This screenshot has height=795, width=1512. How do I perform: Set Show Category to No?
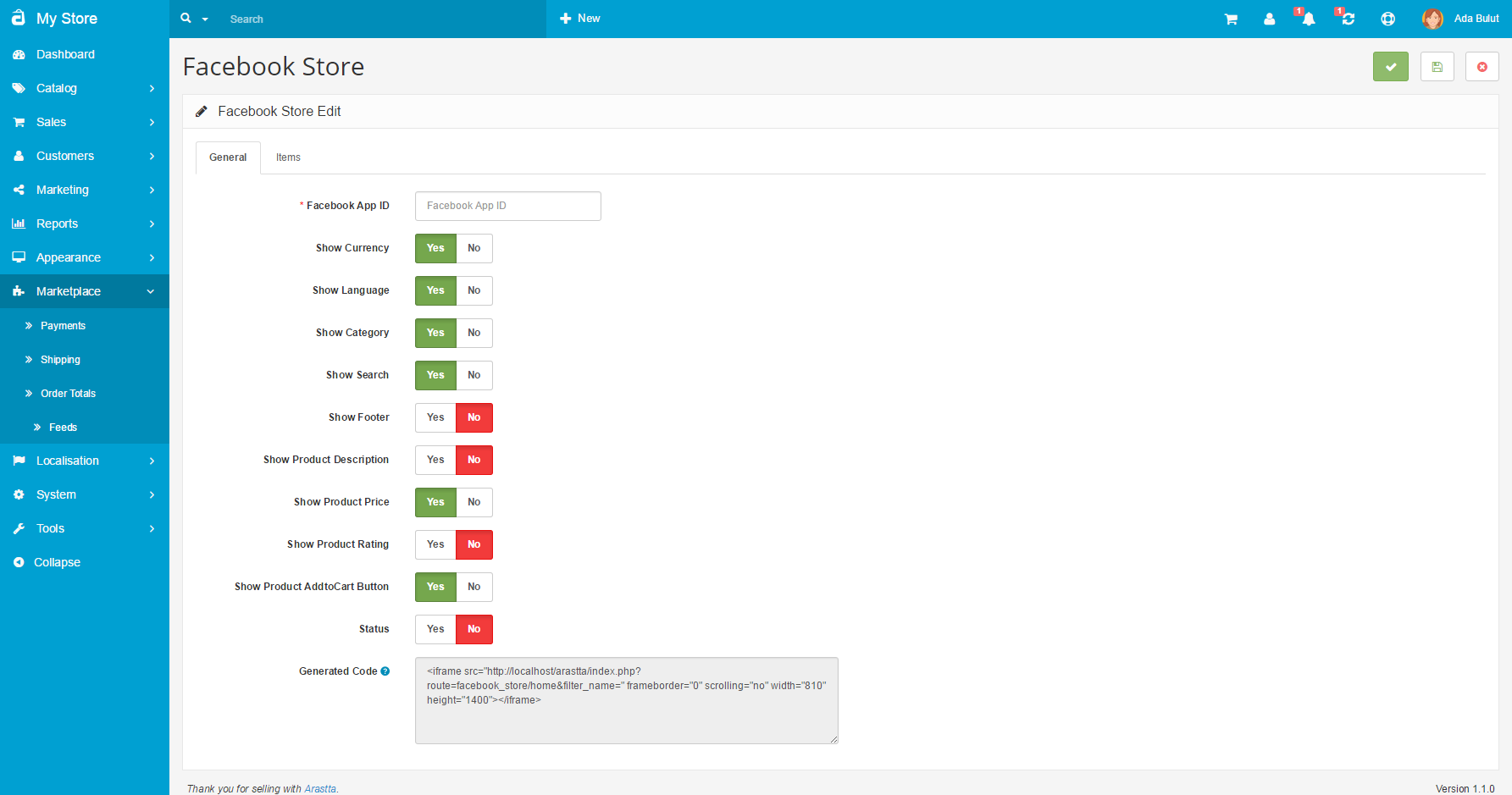click(x=474, y=333)
